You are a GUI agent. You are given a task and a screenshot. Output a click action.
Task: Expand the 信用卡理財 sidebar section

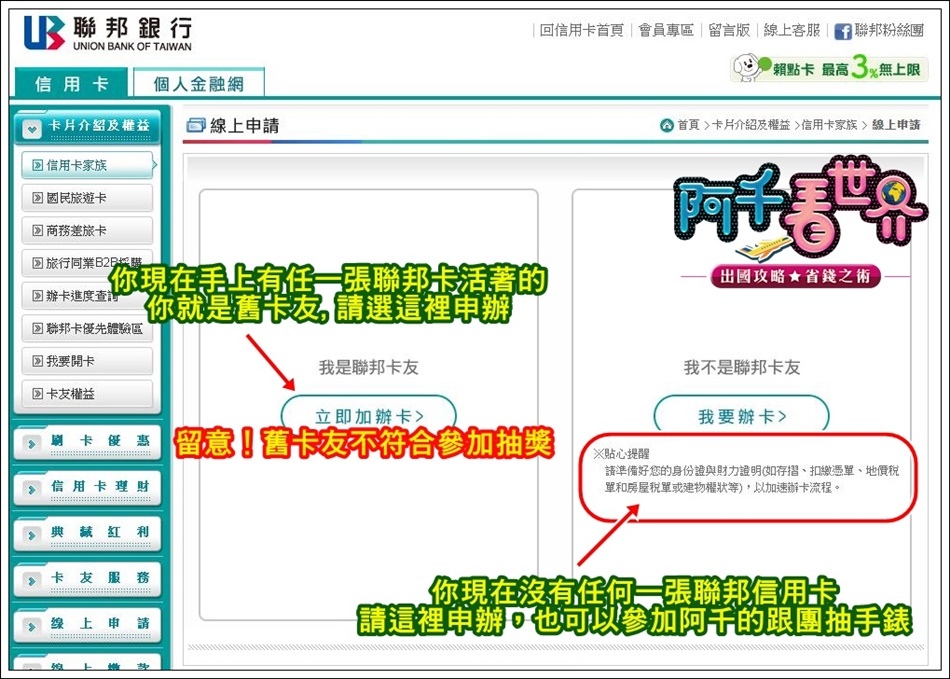(87, 488)
